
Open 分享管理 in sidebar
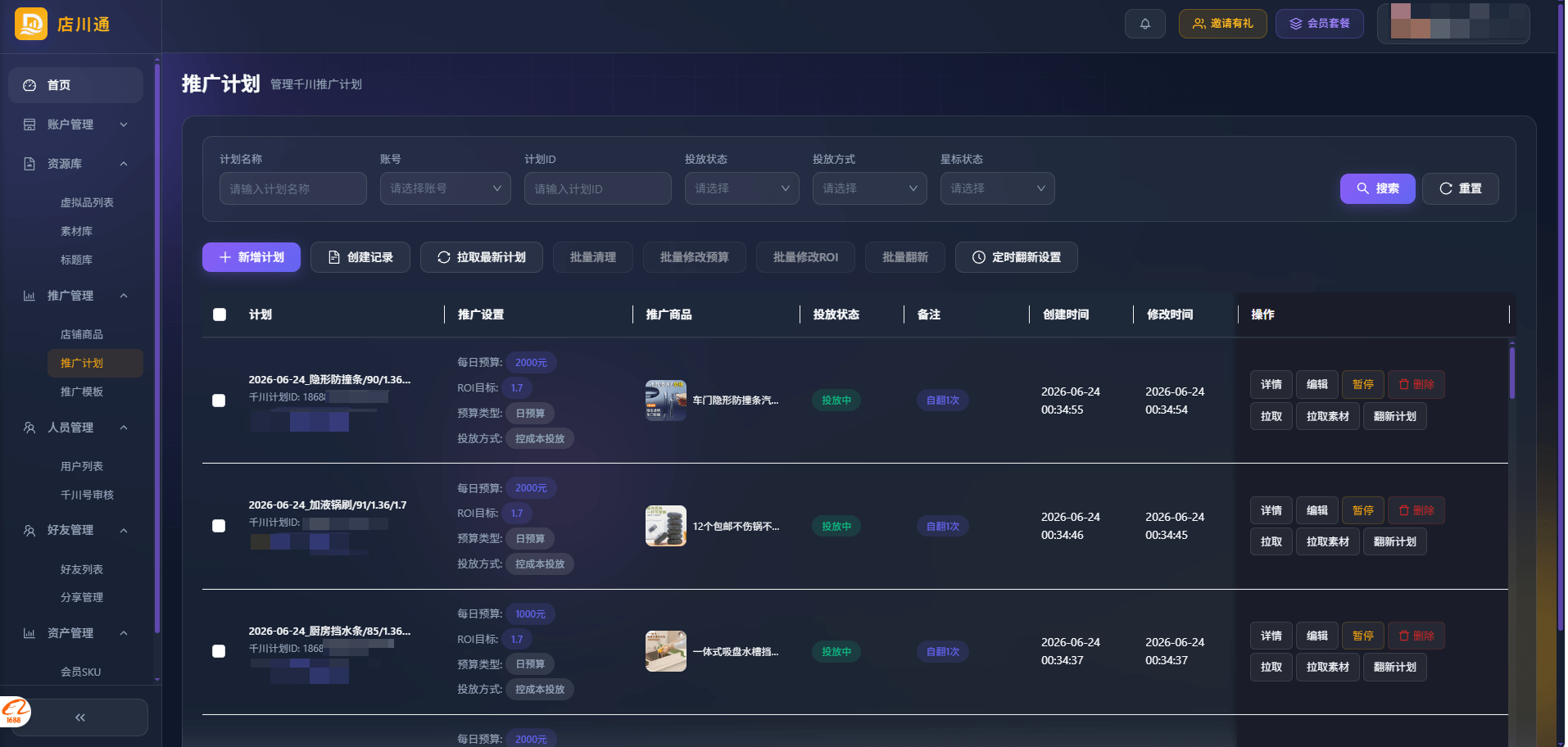click(x=82, y=597)
